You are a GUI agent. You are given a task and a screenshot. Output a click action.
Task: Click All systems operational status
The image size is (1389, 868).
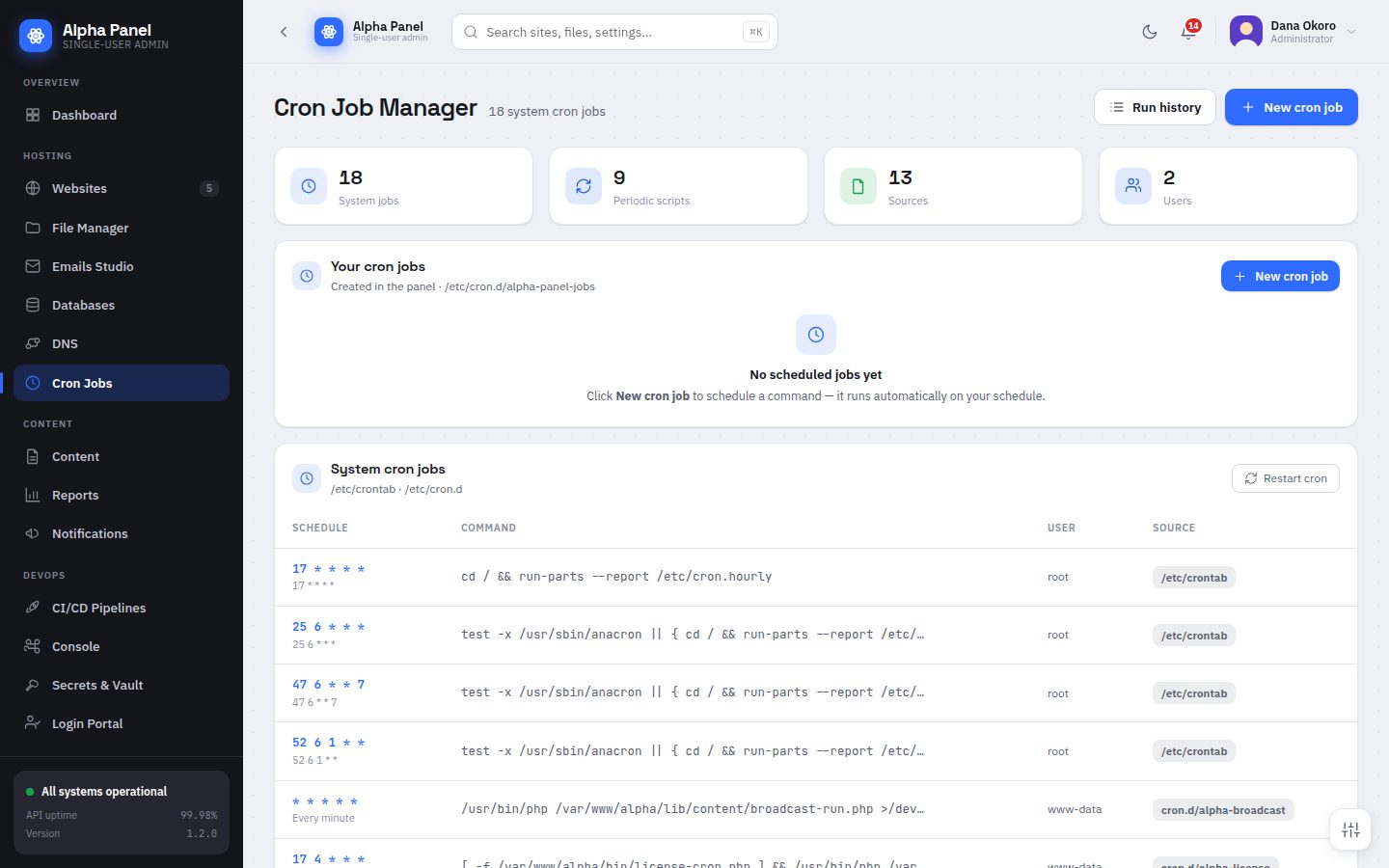[104, 791]
